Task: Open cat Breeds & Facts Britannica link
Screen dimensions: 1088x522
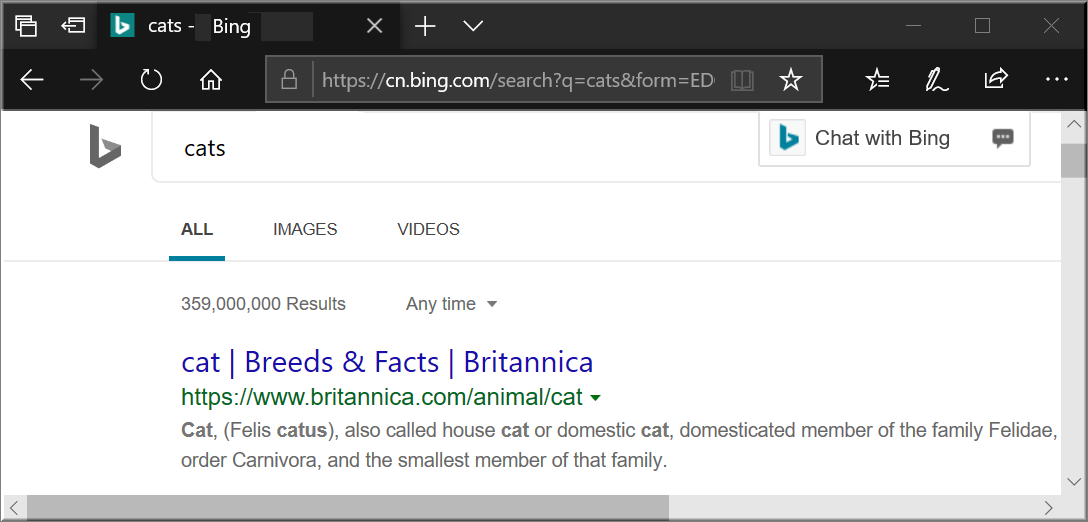Action: click(x=387, y=362)
